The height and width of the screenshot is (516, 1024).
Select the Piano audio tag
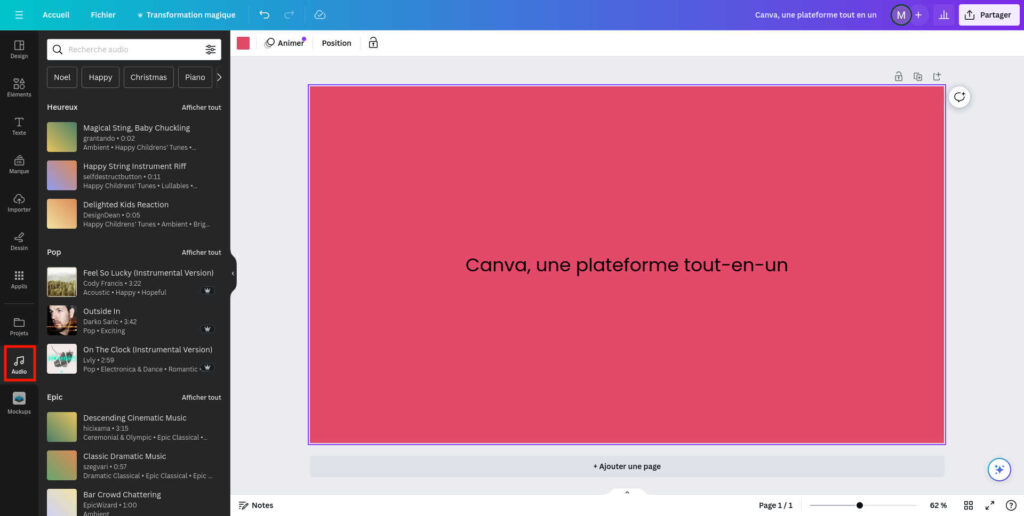tap(195, 77)
